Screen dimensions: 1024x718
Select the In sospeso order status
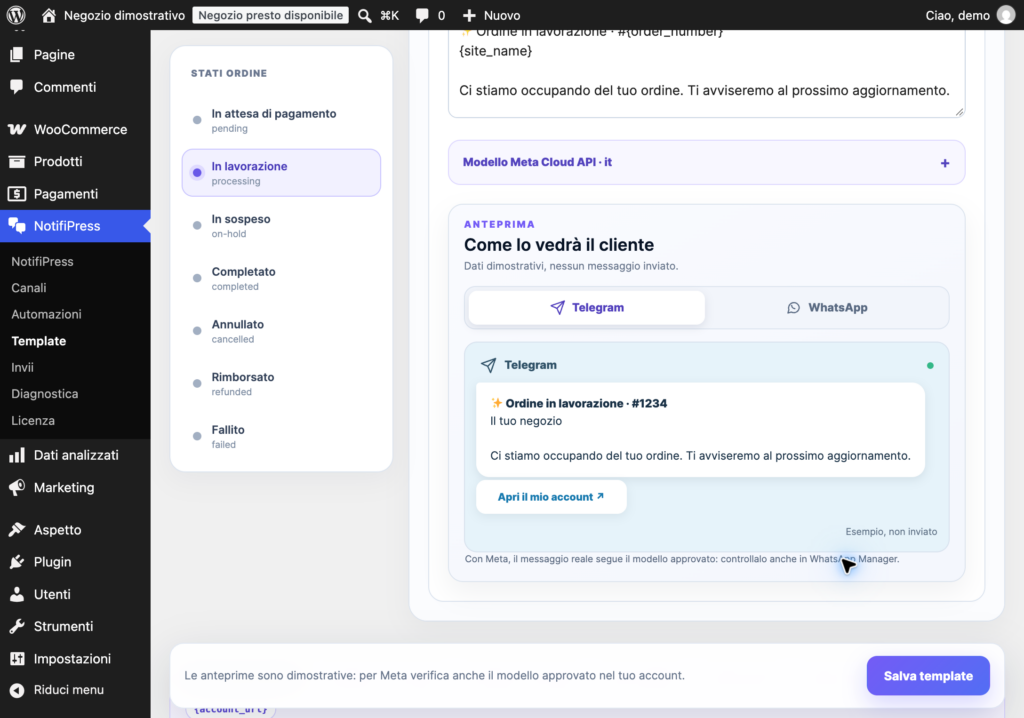tap(281, 225)
